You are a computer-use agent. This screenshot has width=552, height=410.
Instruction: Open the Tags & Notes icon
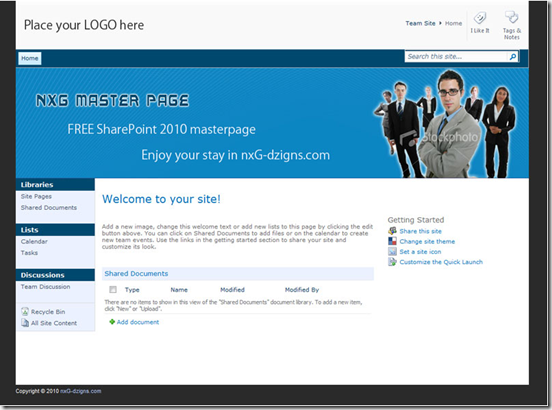point(512,17)
